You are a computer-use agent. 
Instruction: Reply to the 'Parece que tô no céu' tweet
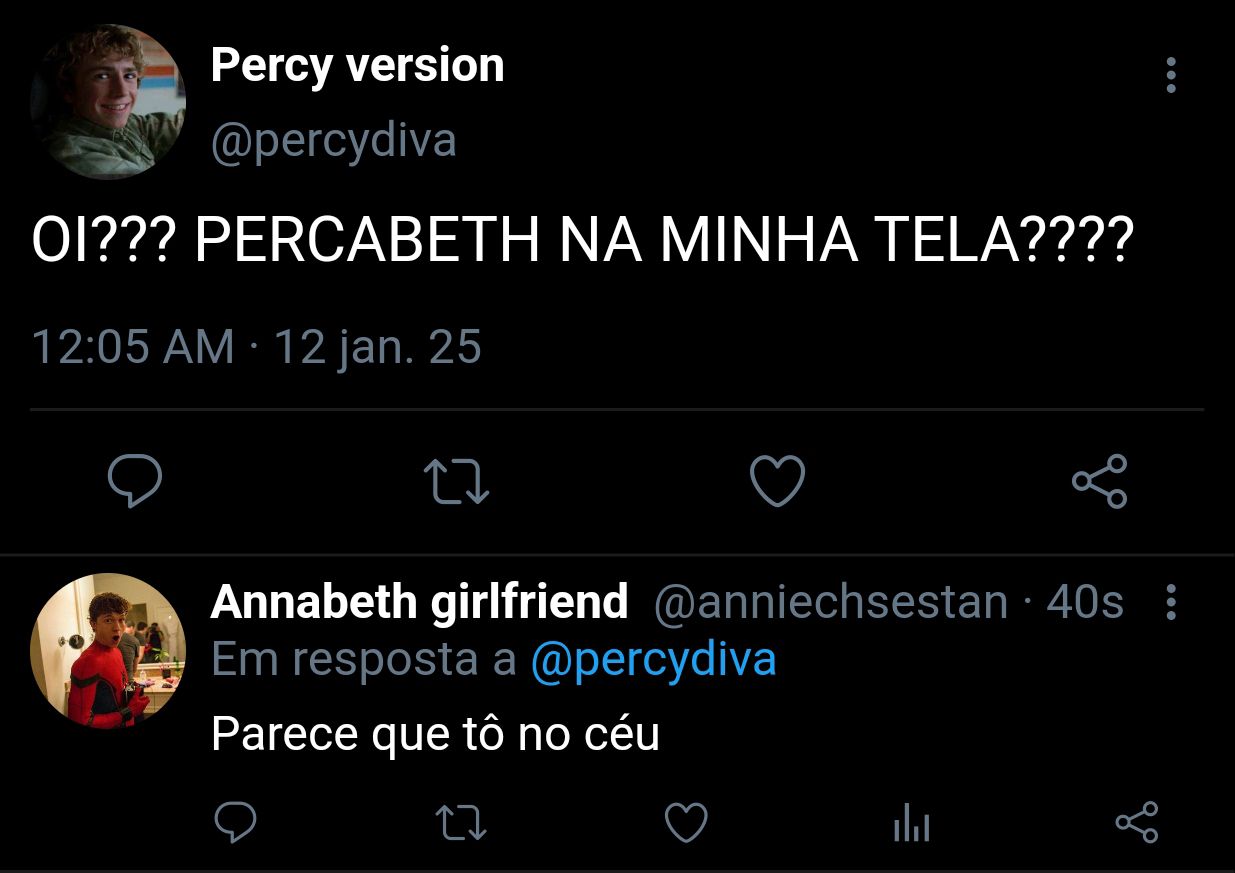pos(236,823)
